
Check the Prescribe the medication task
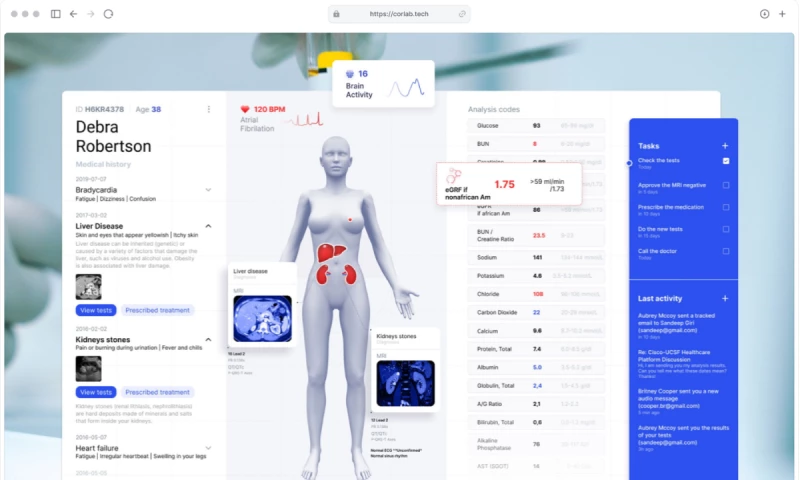tap(726, 207)
